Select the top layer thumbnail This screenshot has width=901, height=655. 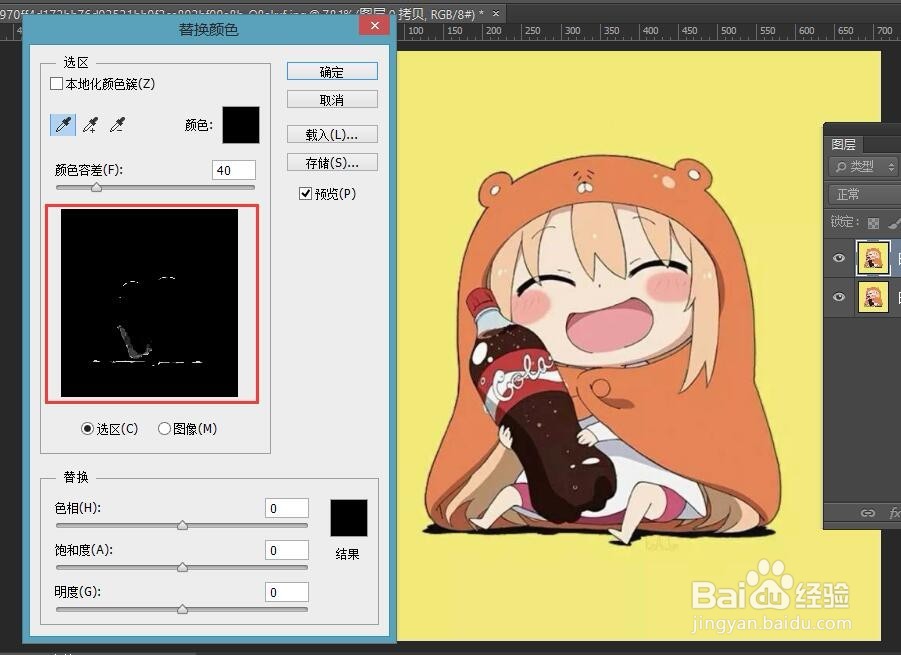(873, 258)
